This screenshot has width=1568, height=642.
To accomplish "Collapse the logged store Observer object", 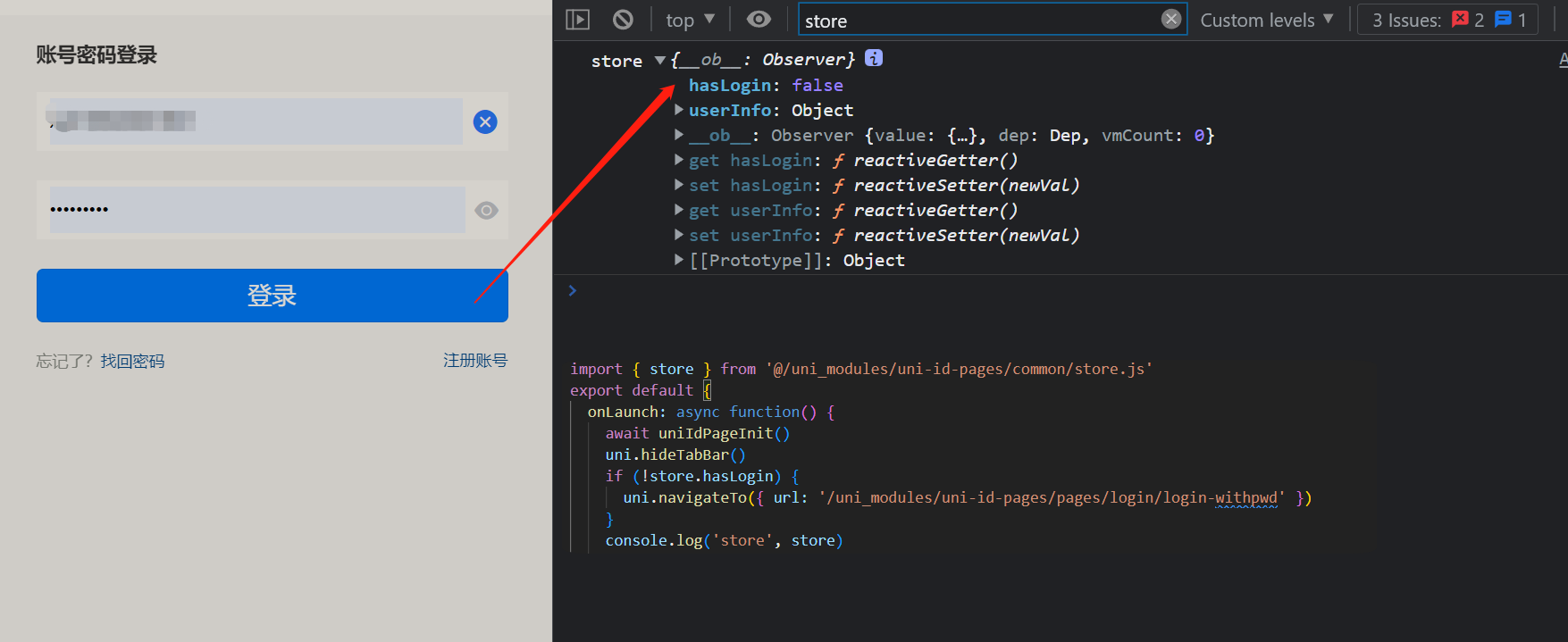I will click(x=659, y=60).
